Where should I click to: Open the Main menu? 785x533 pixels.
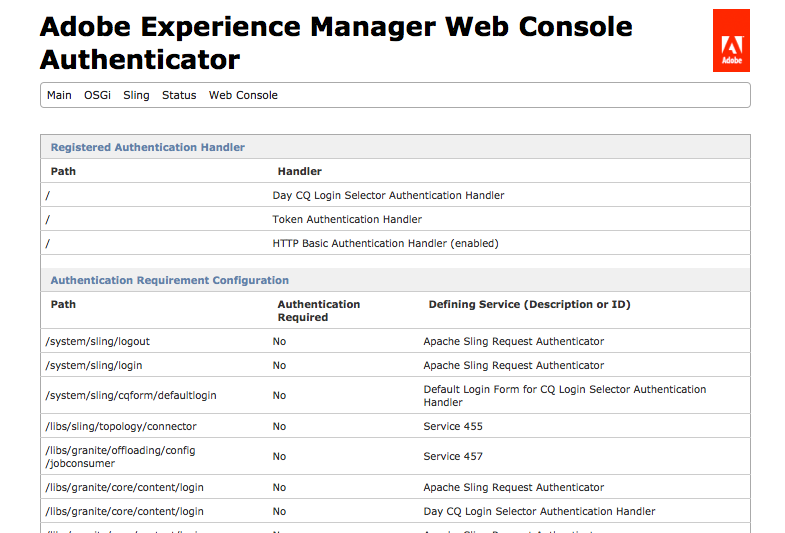click(x=59, y=95)
